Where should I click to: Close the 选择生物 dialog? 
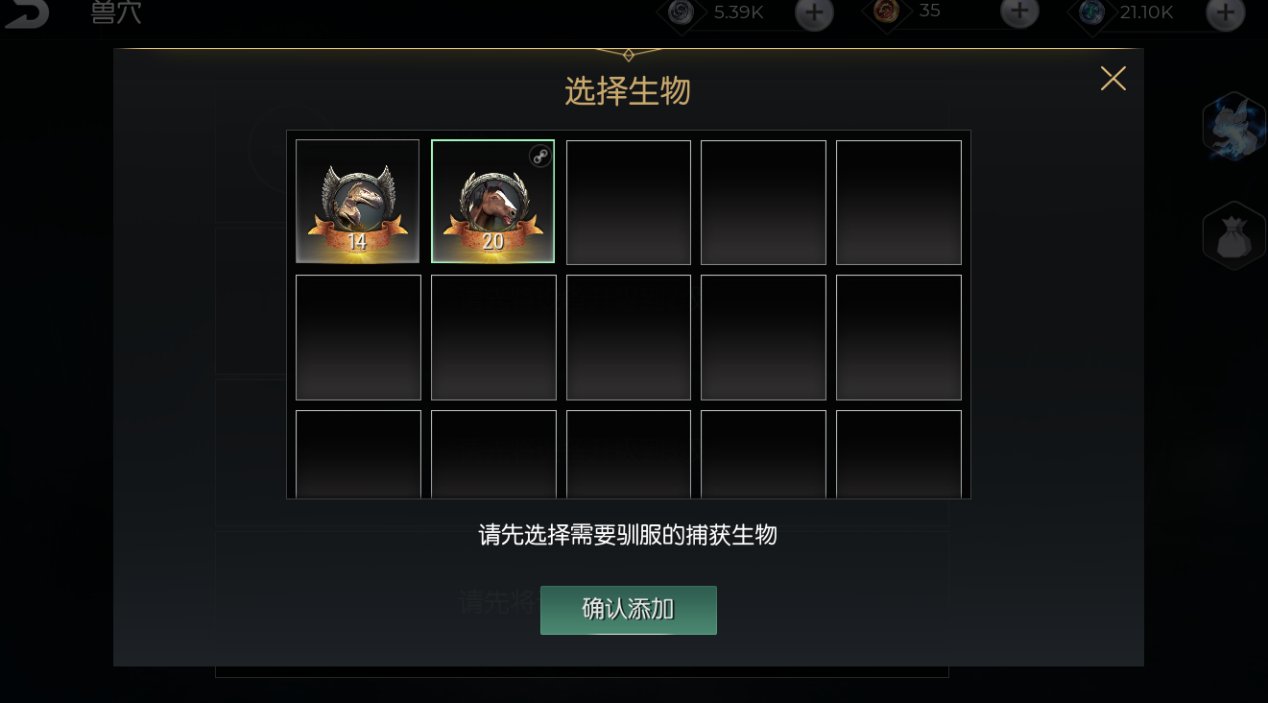[x=1113, y=79]
